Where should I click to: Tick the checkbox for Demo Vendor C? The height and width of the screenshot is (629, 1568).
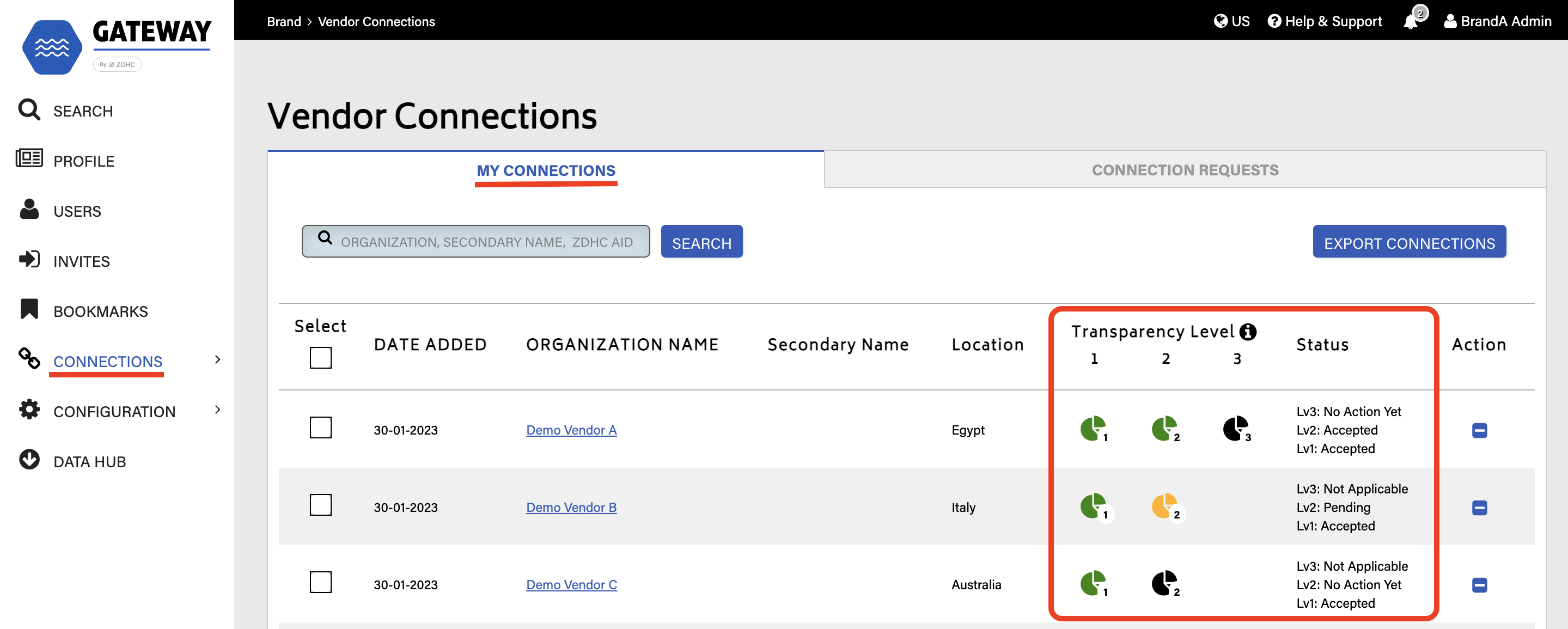coord(320,582)
